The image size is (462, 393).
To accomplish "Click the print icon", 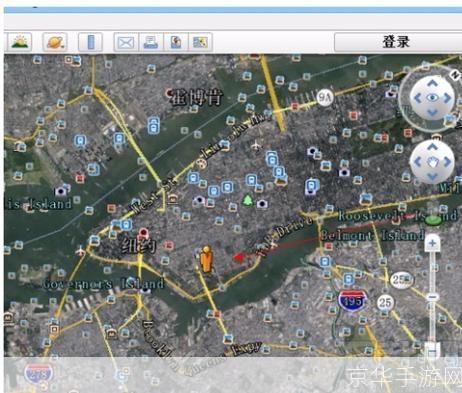I will (x=151, y=42).
